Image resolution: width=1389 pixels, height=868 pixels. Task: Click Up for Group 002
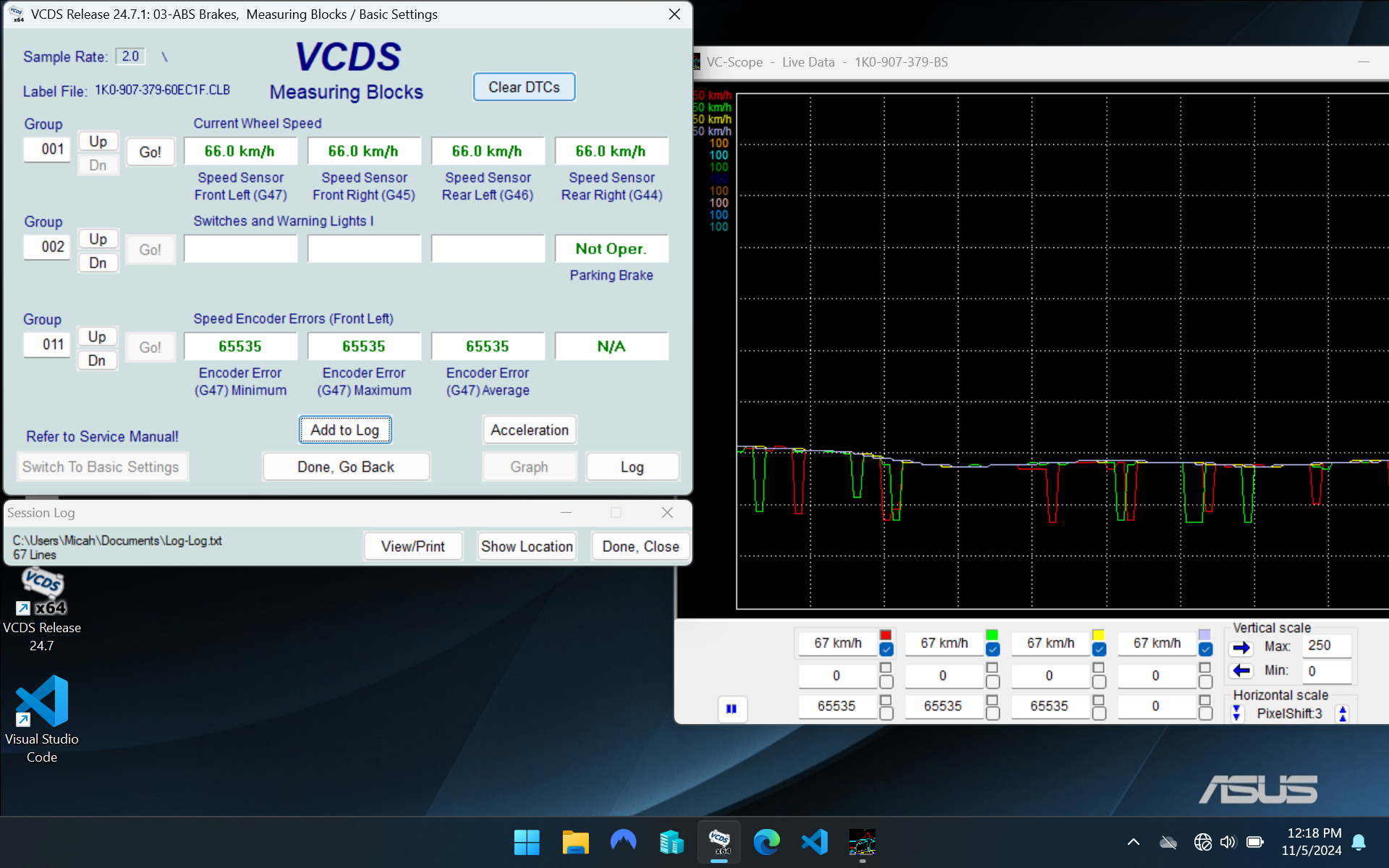pyautogui.click(x=98, y=239)
